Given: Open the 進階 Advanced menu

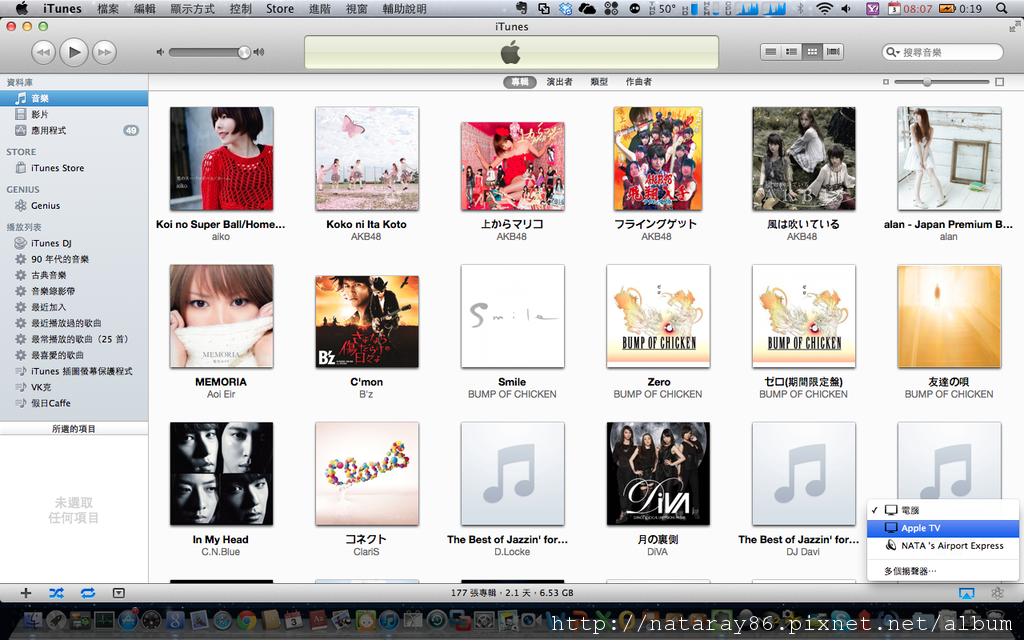Looking at the screenshot, I should 319,8.
